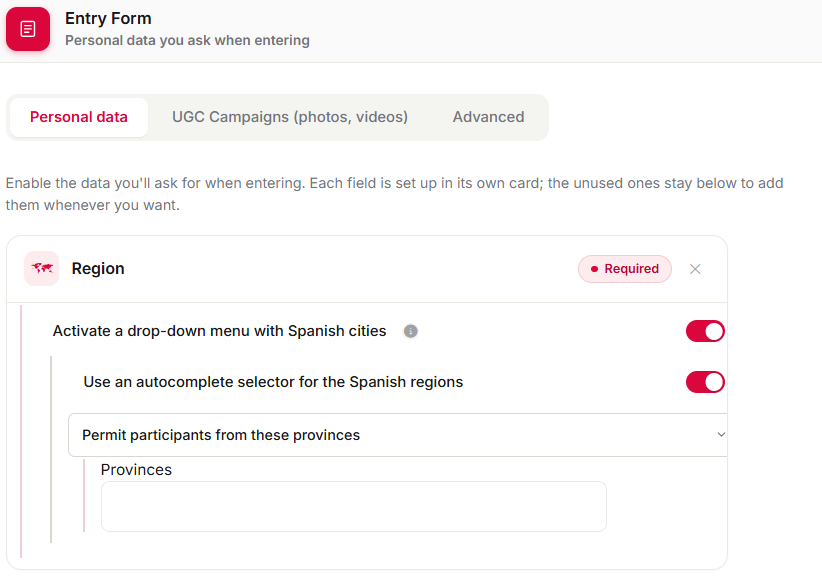Open the Permit participants from these provinces dropdown
Viewport: 822px width, 584px height.
pos(397,435)
